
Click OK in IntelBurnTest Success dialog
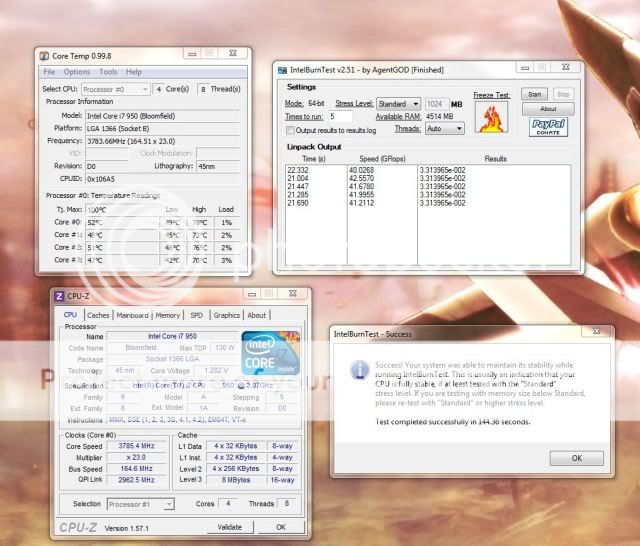(576, 458)
